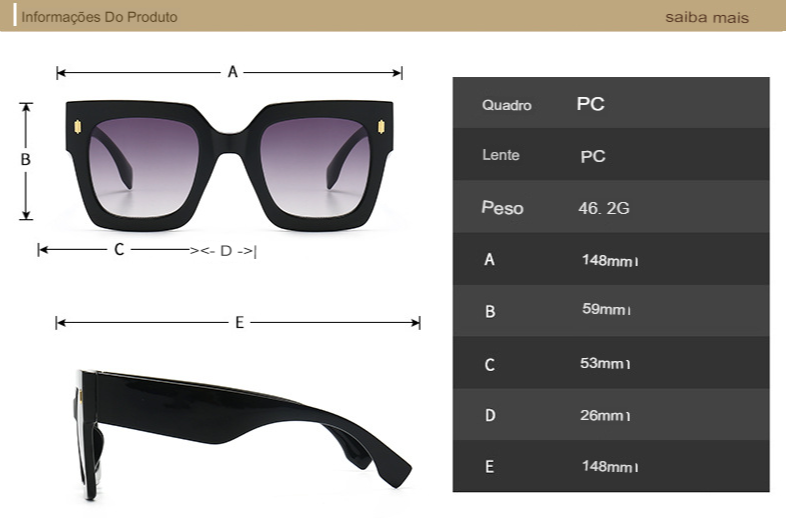Click the E temple length marker
This screenshot has width=786, height=518.
[239, 322]
